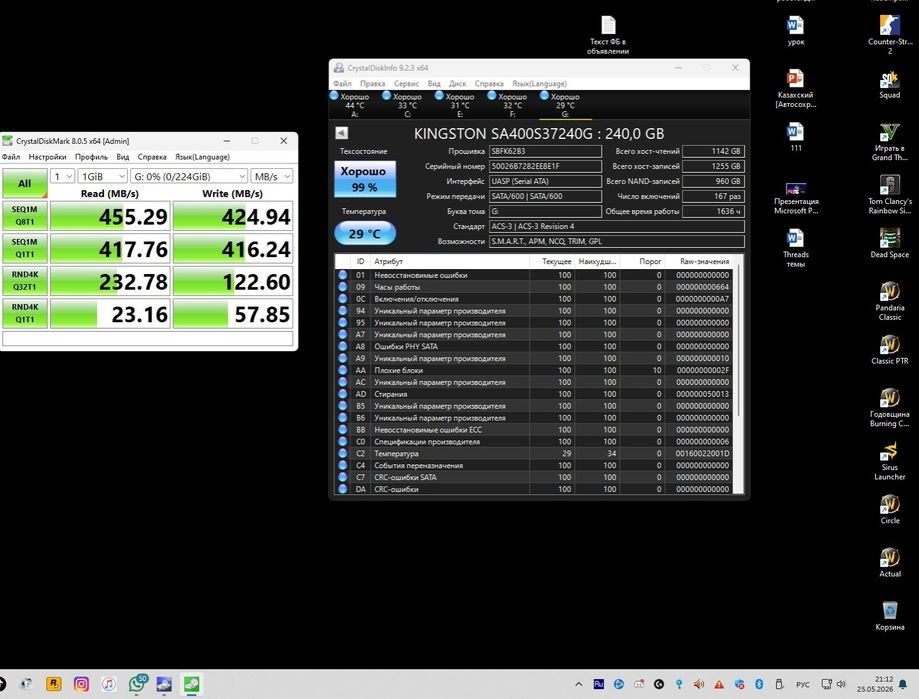This screenshot has width=919, height=699.
Task: Run all benchmarks with the All button
Action: click(25, 183)
